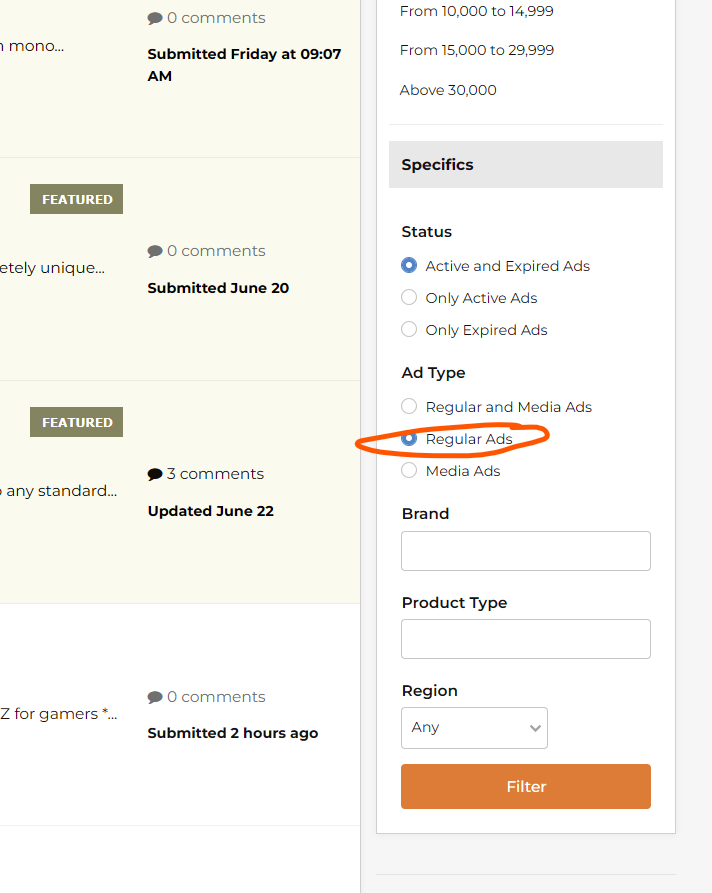This screenshot has height=893, width=712.
Task: Select the Above 30,000 price range
Action: click(448, 90)
